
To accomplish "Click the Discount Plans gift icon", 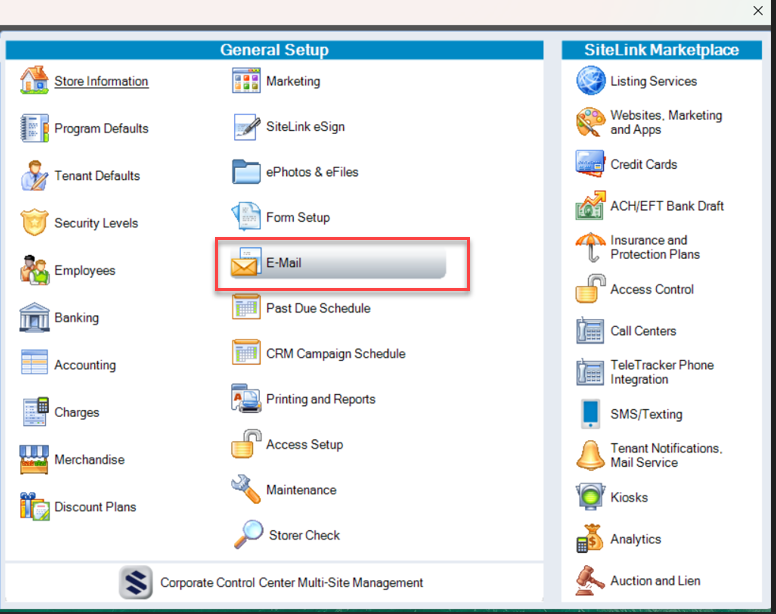I will [x=34, y=506].
